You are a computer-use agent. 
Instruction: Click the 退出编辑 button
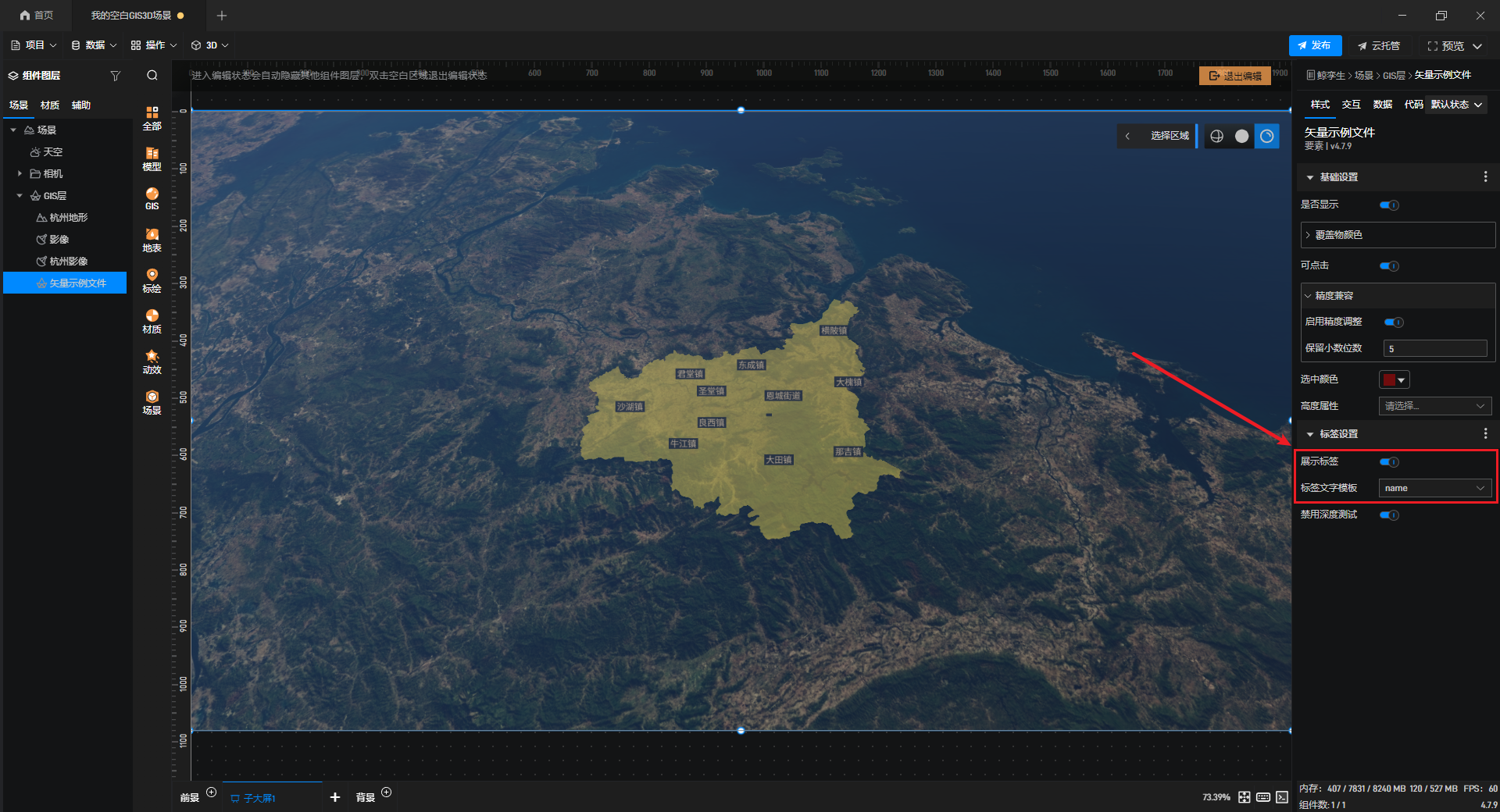click(x=1235, y=76)
